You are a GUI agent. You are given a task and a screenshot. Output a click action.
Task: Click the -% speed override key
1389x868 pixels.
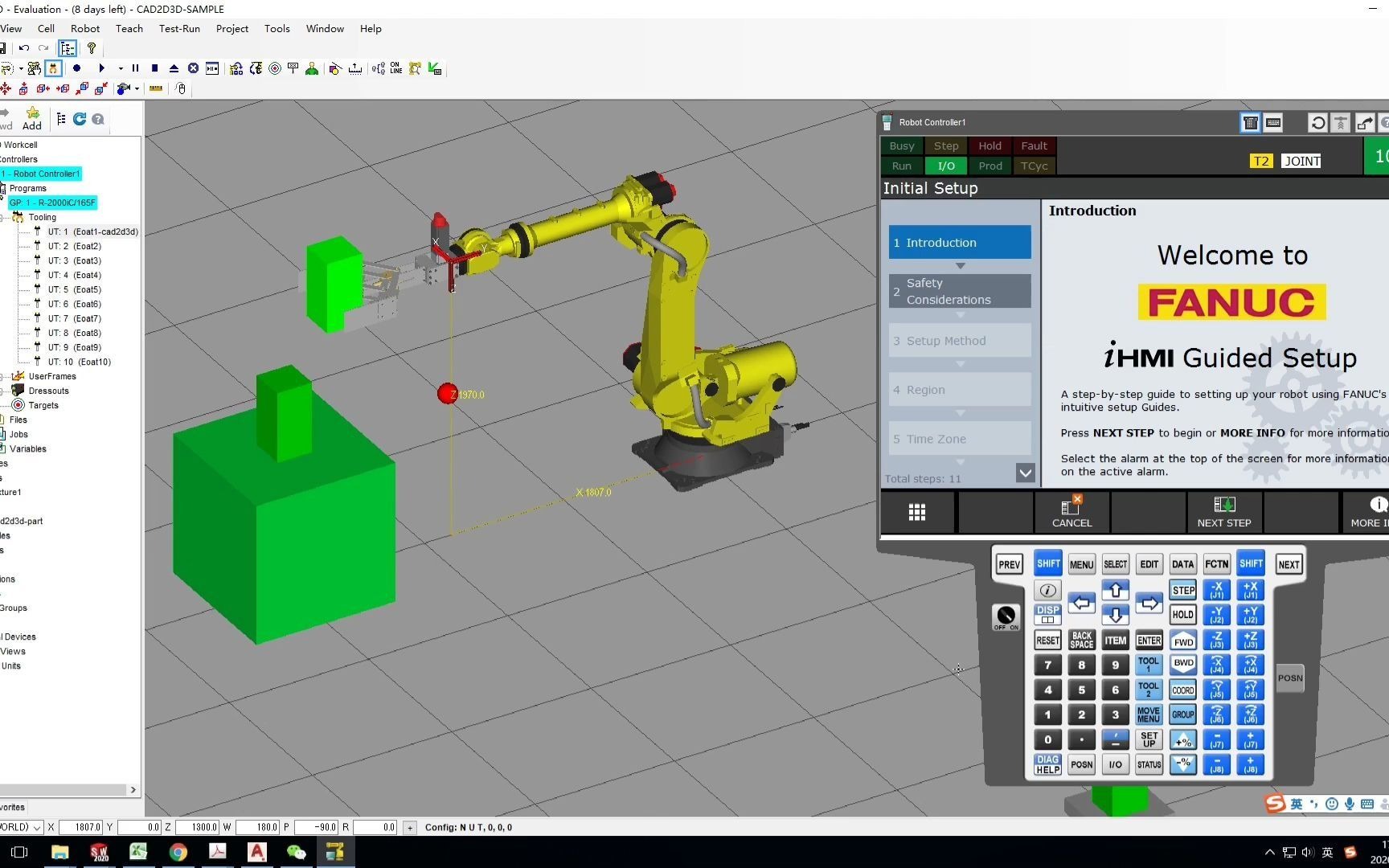click(x=1183, y=764)
